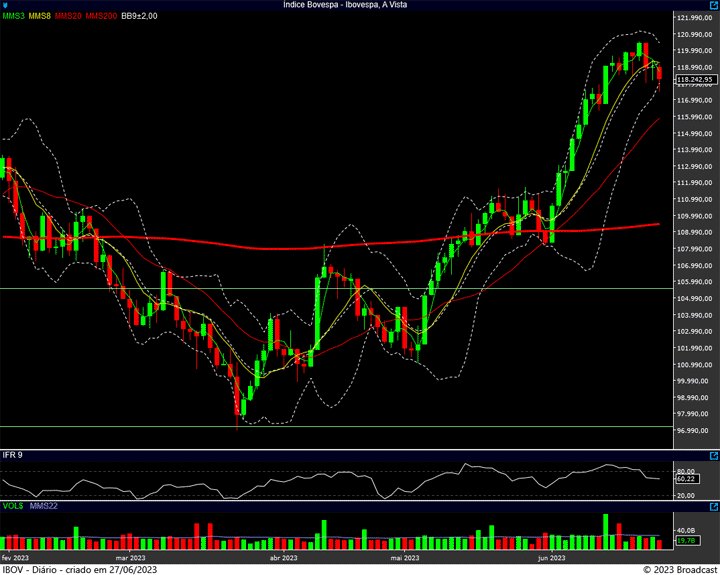Click the current price tag 118.242,95
The width and height of the screenshot is (720, 575).
694,79
